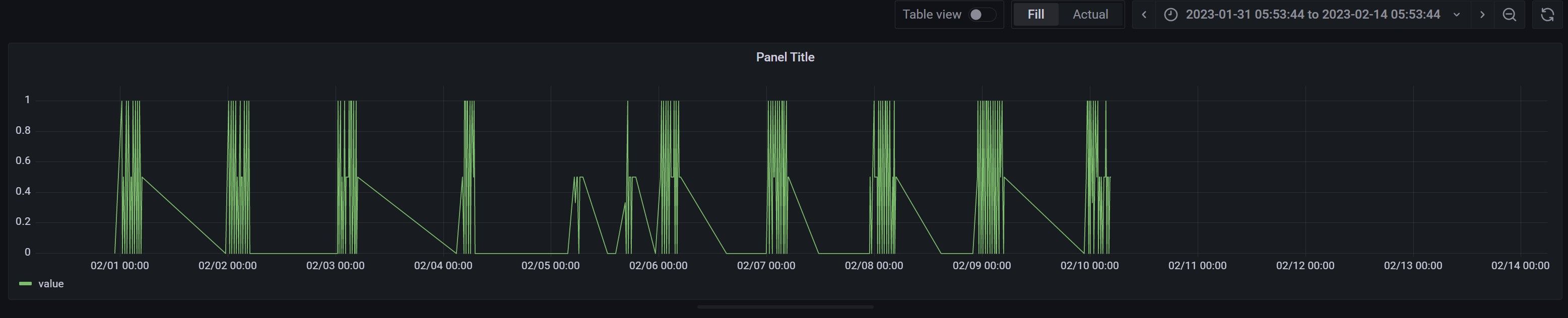
Task: Shift time range forward with right arrow
Action: pos(1482,15)
